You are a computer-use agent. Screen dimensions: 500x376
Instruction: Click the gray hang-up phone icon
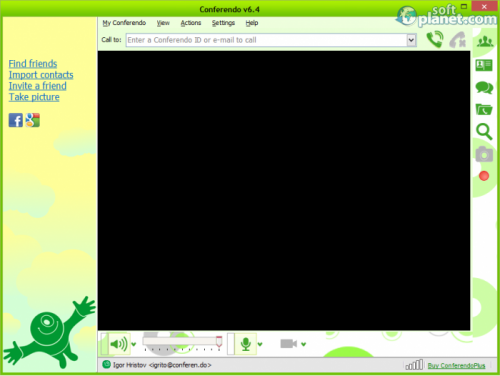click(458, 40)
